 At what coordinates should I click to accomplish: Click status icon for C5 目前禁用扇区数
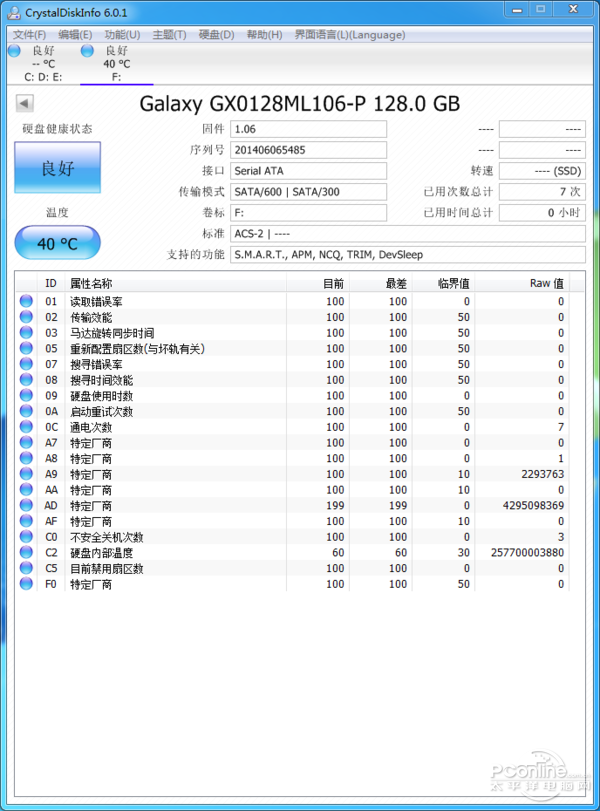(26, 568)
